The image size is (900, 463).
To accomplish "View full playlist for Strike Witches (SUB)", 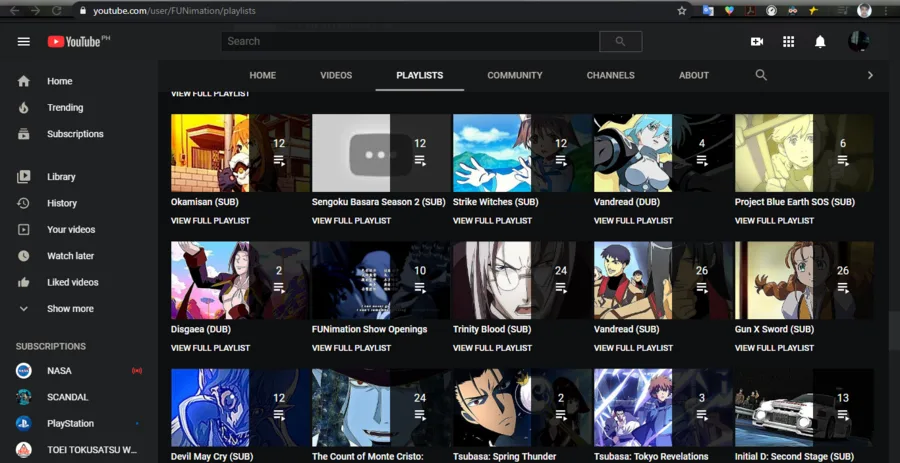I will point(492,221).
